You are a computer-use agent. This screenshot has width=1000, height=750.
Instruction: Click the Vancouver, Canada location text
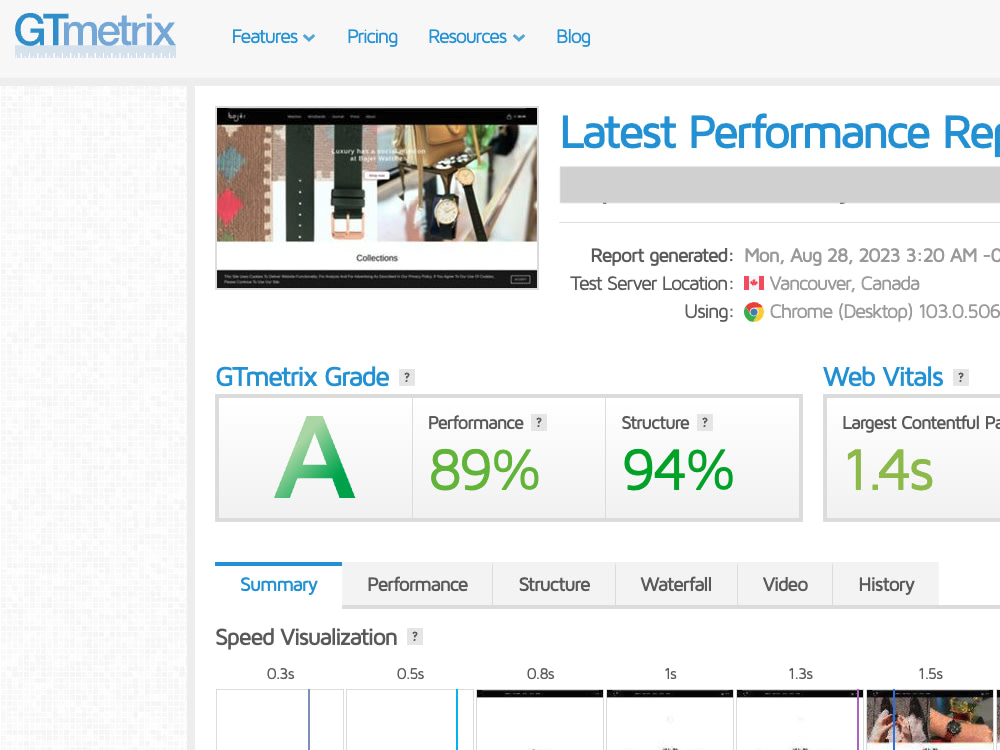coord(844,284)
